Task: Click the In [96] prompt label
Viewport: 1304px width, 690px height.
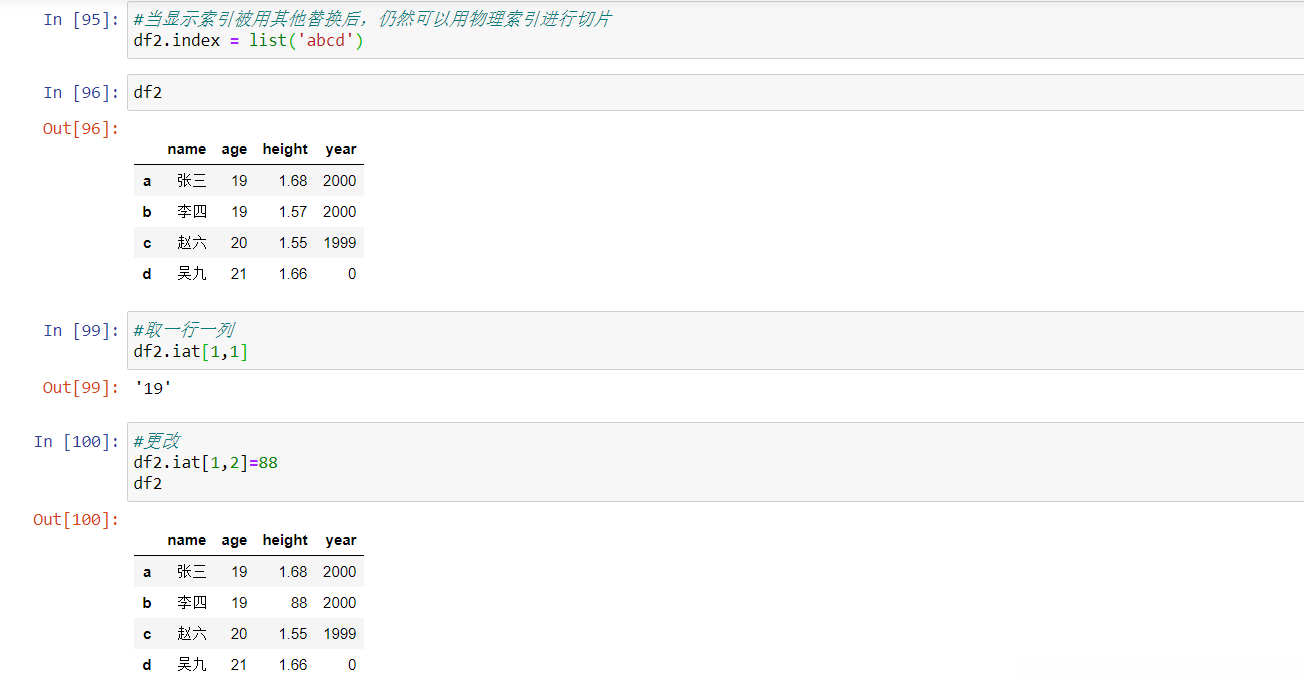Action: point(81,93)
